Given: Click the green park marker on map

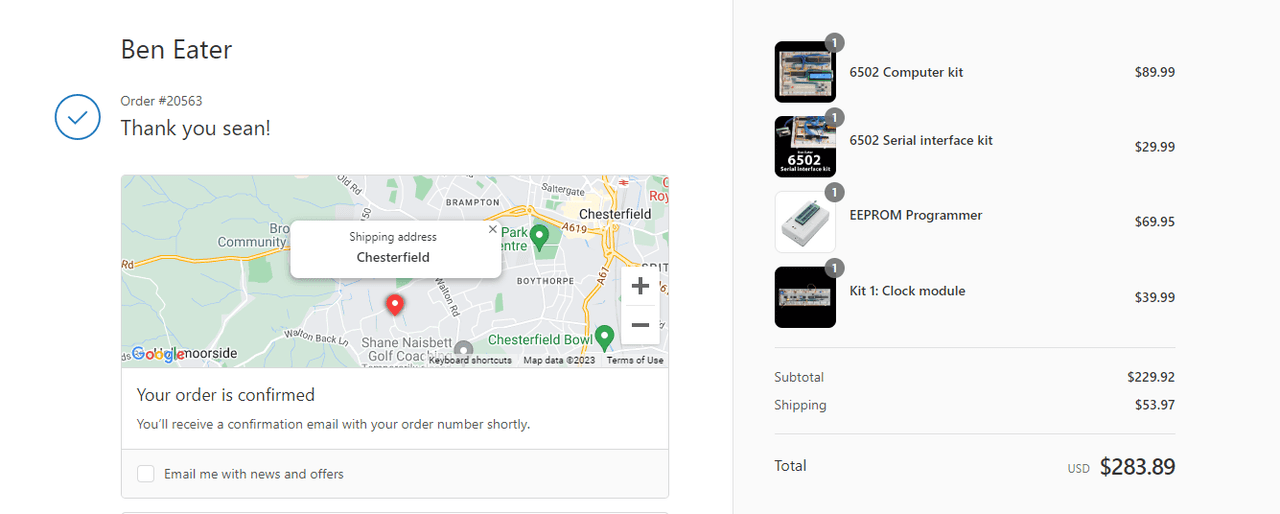Looking at the screenshot, I should (x=539, y=237).
